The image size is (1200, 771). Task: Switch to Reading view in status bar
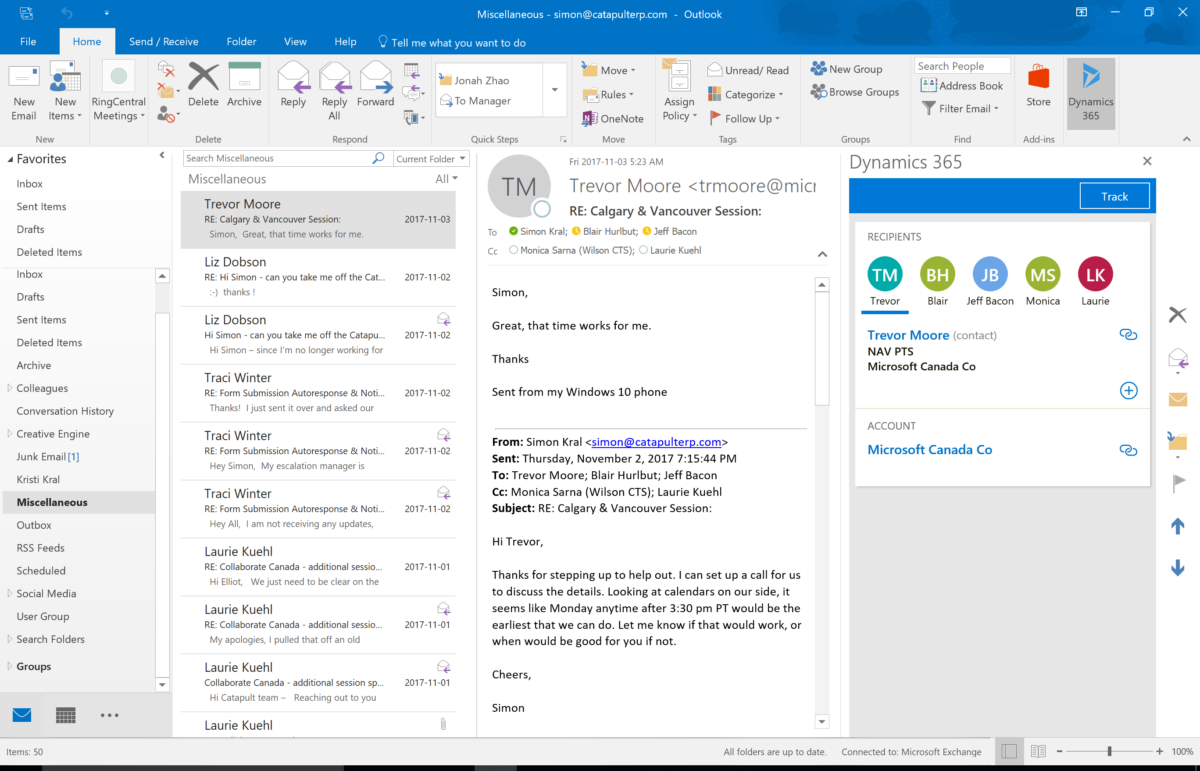[x=1038, y=751]
